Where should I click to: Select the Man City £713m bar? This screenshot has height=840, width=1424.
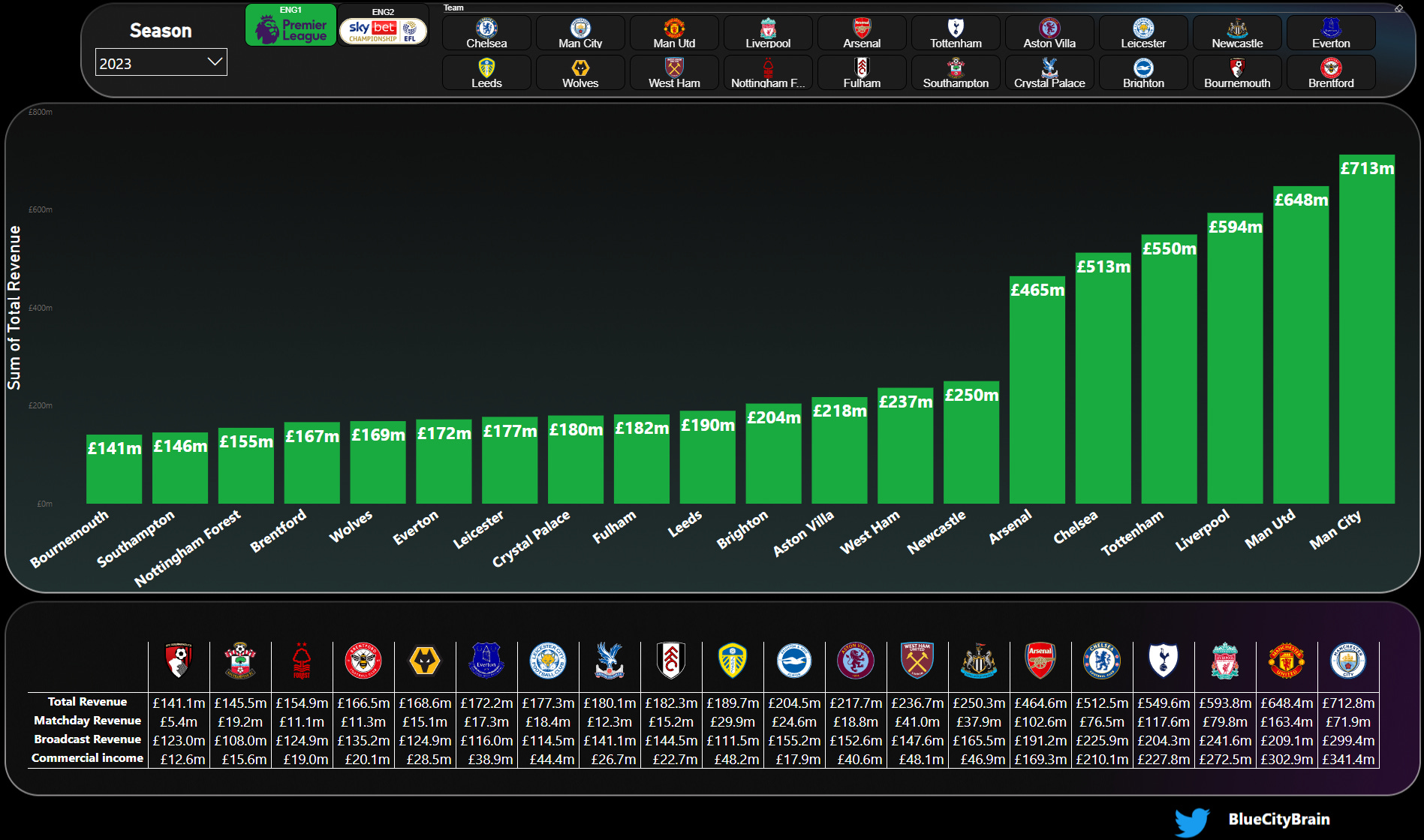click(1367, 329)
